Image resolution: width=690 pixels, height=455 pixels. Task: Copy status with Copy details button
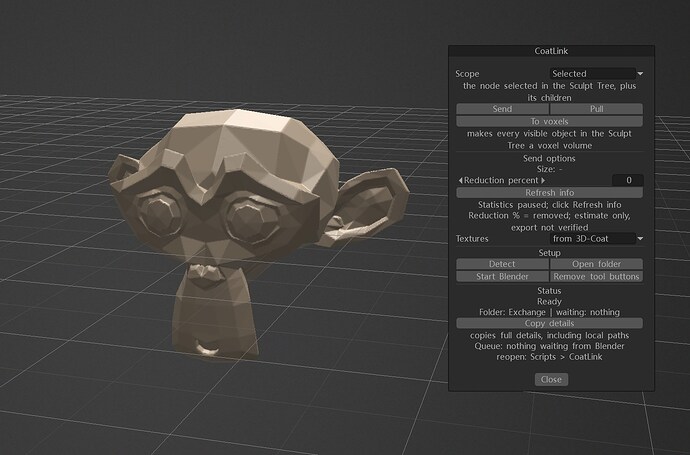[x=549, y=323]
